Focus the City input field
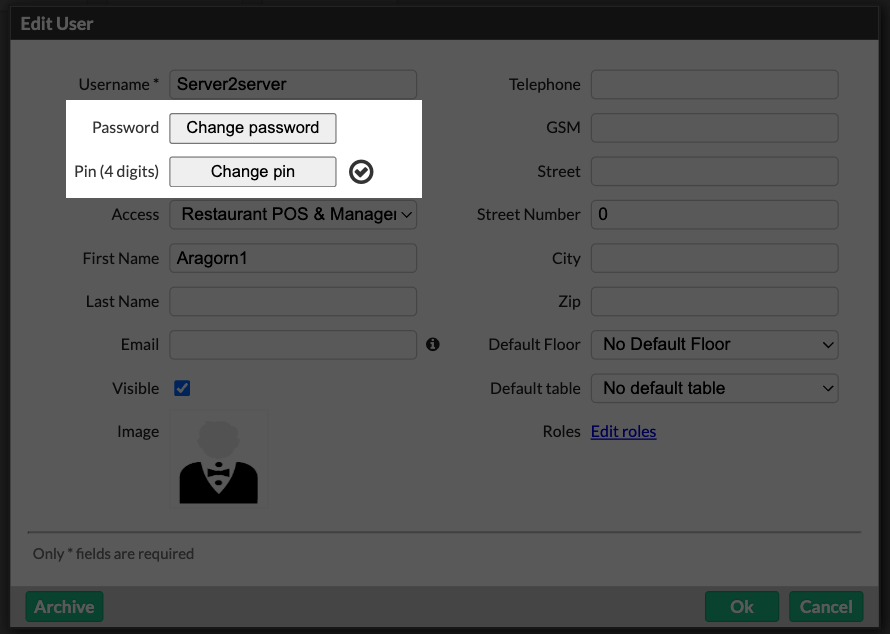 pyautogui.click(x=714, y=258)
